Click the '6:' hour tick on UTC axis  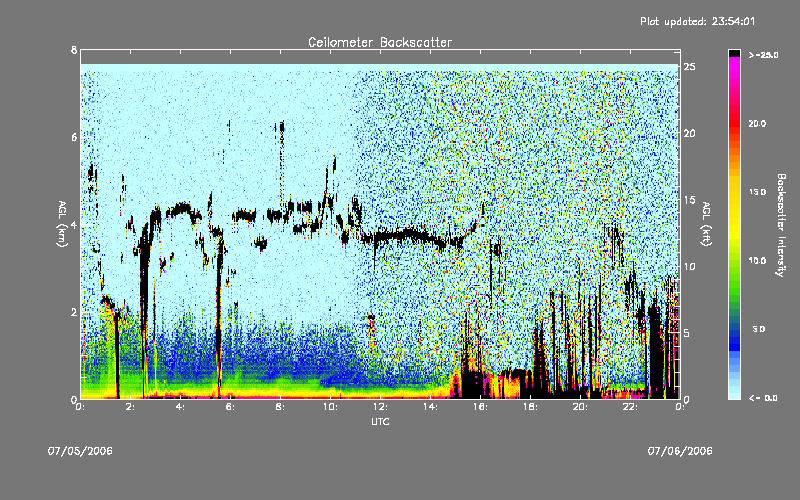click(231, 407)
